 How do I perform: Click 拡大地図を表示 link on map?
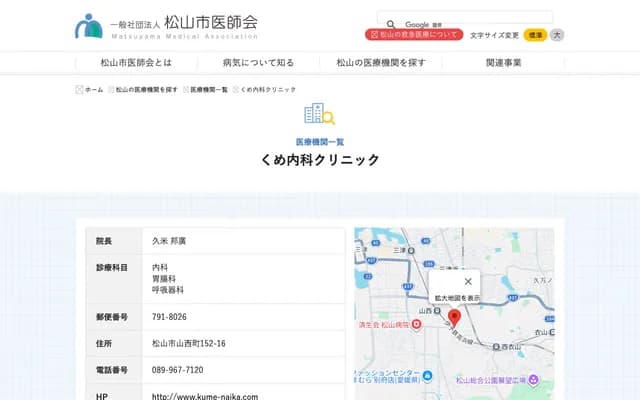tap(456, 298)
